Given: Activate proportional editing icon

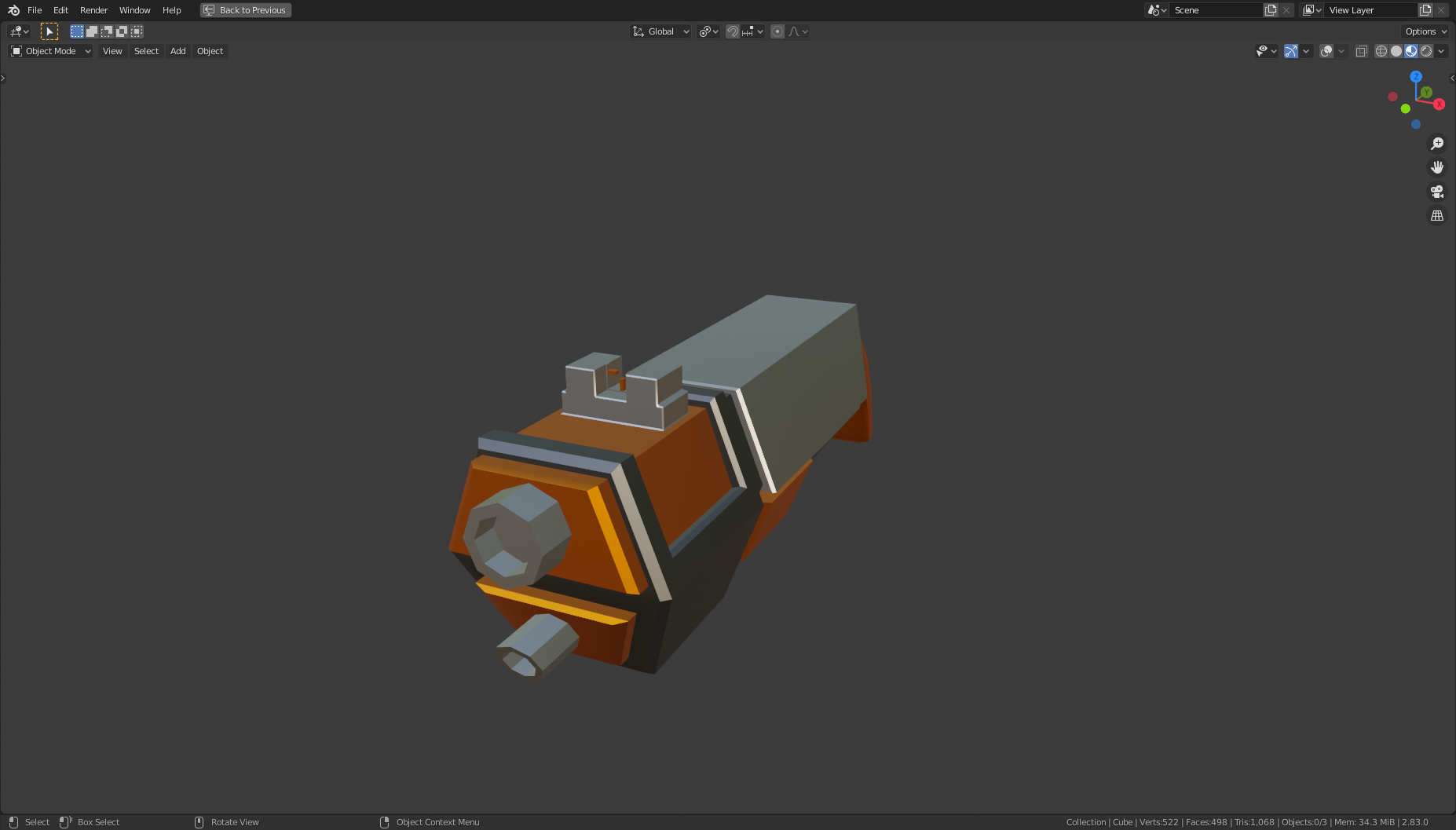Looking at the screenshot, I should click(777, 31).
